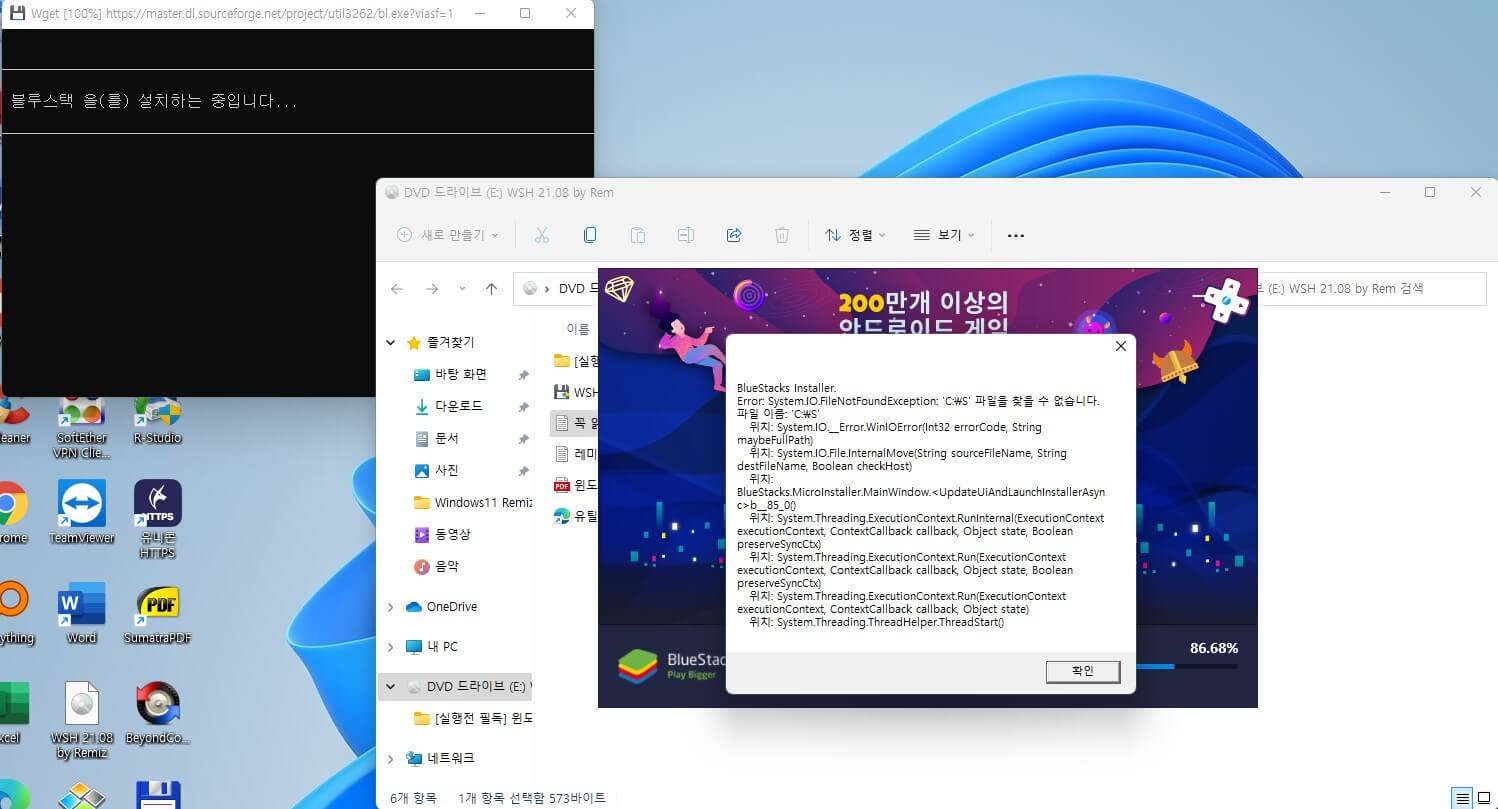Expand the OneDrive tree node

pos(390,607)
